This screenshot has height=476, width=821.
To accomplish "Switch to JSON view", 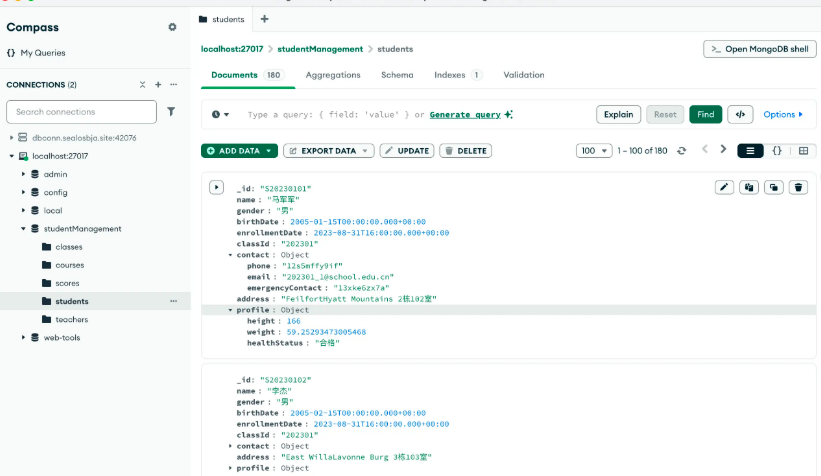I will point(777,151).
